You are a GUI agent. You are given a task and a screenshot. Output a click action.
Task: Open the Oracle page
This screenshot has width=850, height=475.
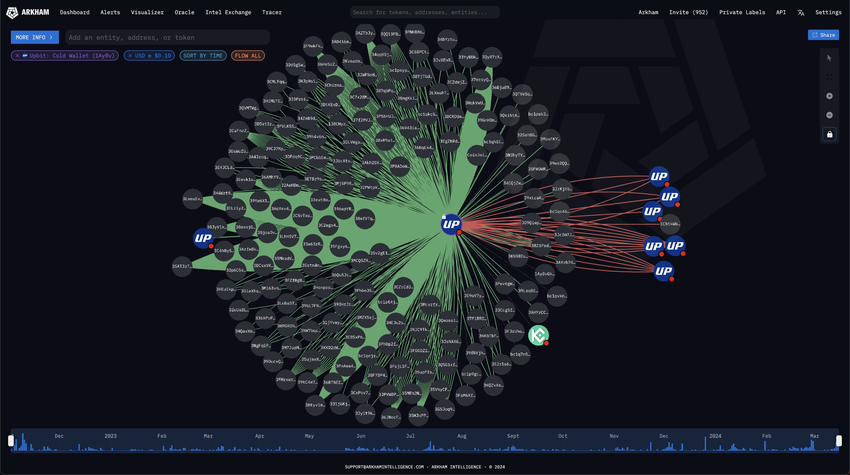(184, 12)
